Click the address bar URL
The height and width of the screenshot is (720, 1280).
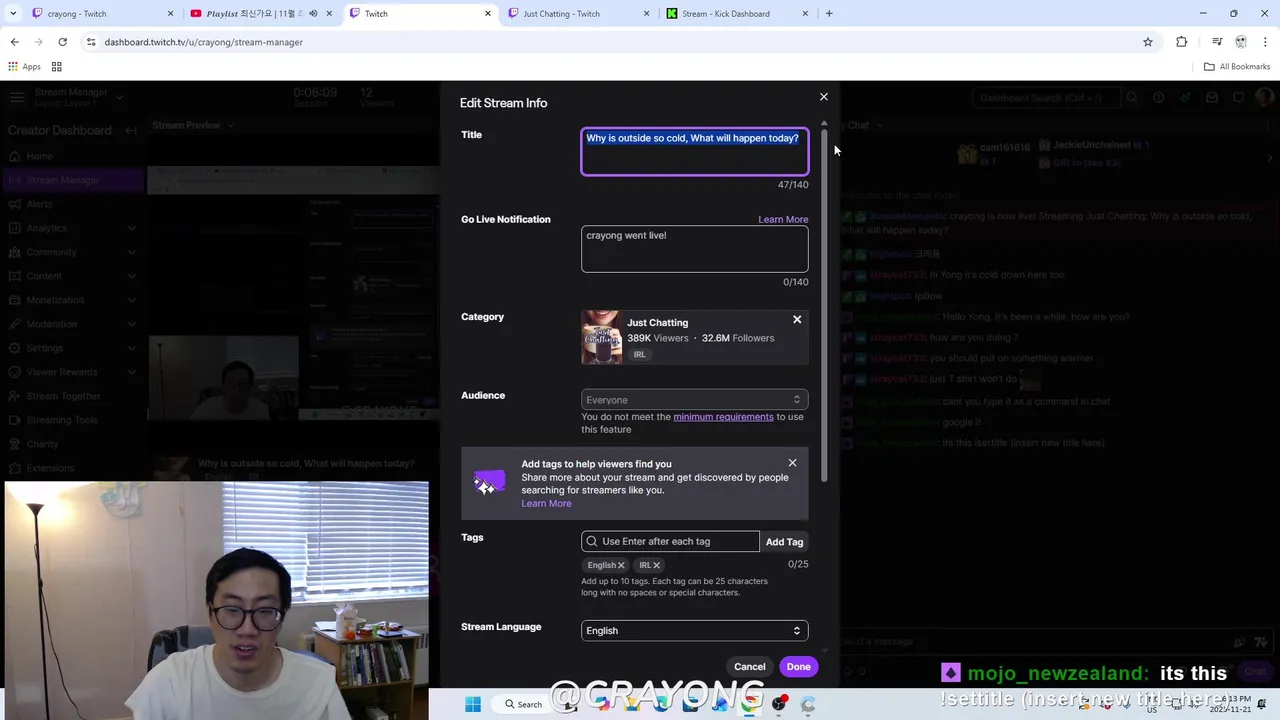pyautogui.click(x=204, y=42)
